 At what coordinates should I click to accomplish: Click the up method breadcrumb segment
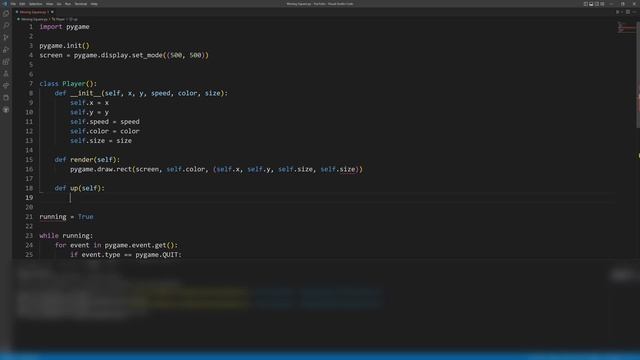[x=73, y=19]
